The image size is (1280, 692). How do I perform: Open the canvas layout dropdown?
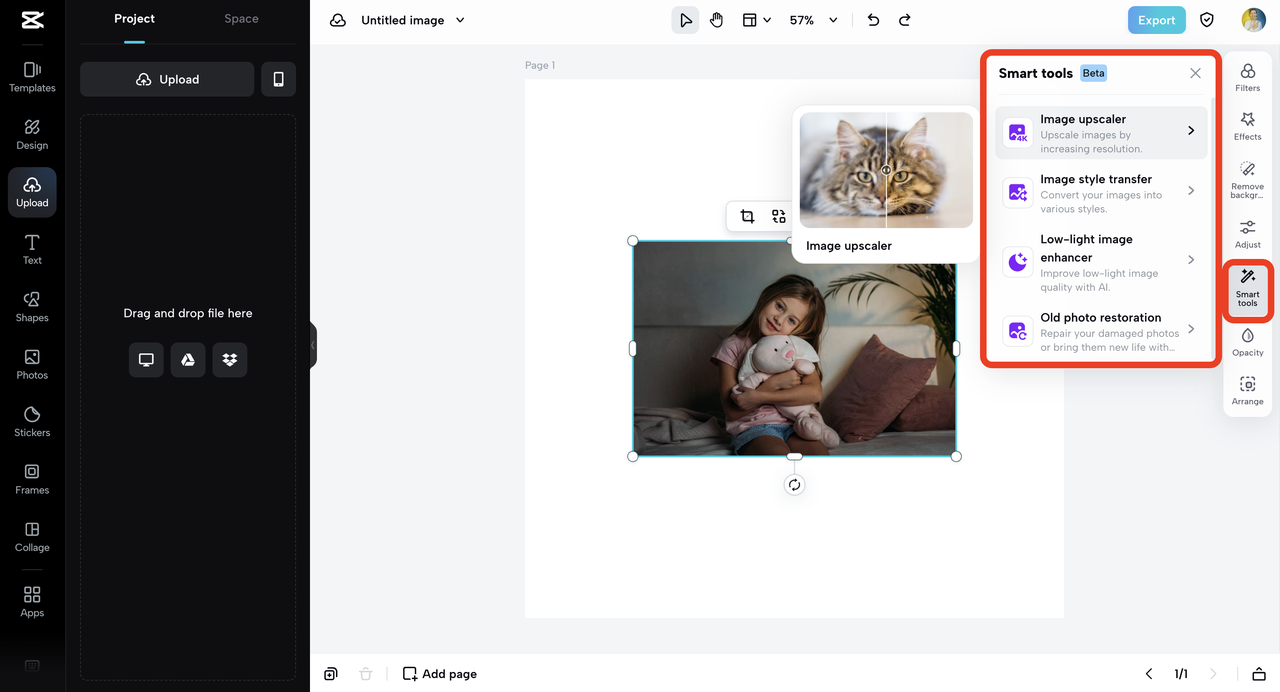[757, 20]
